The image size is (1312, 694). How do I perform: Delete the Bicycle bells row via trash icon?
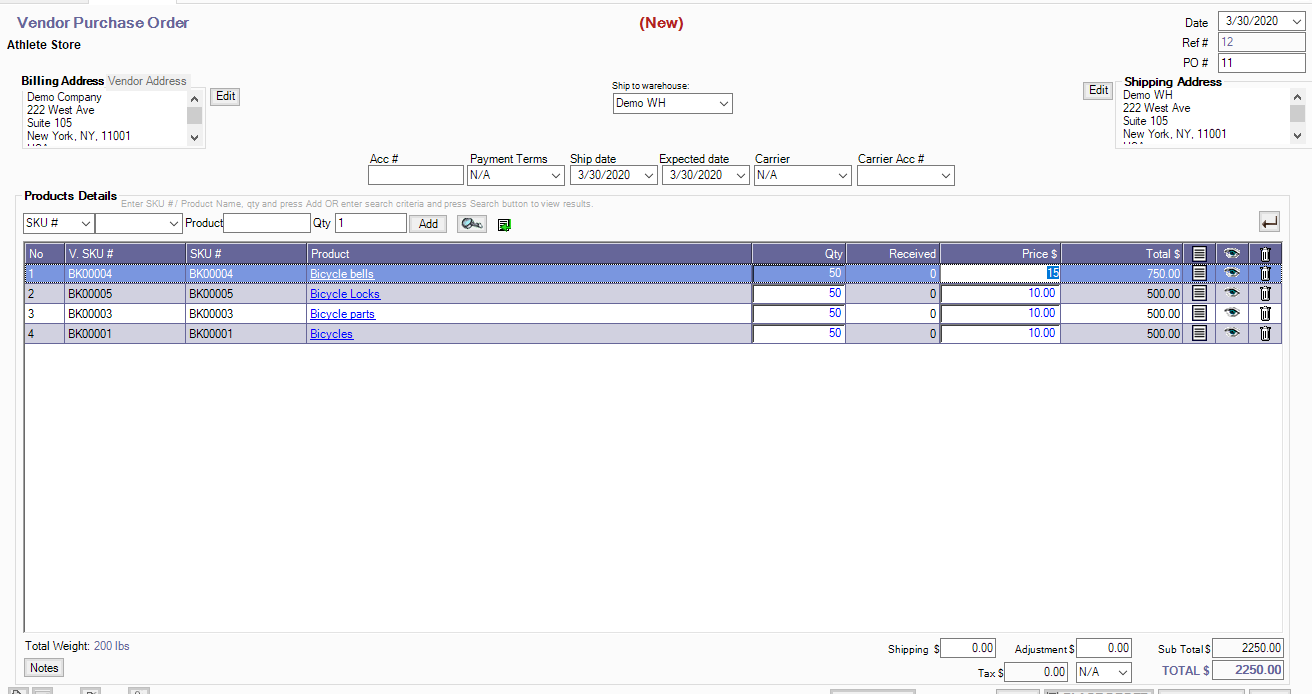1265,273
